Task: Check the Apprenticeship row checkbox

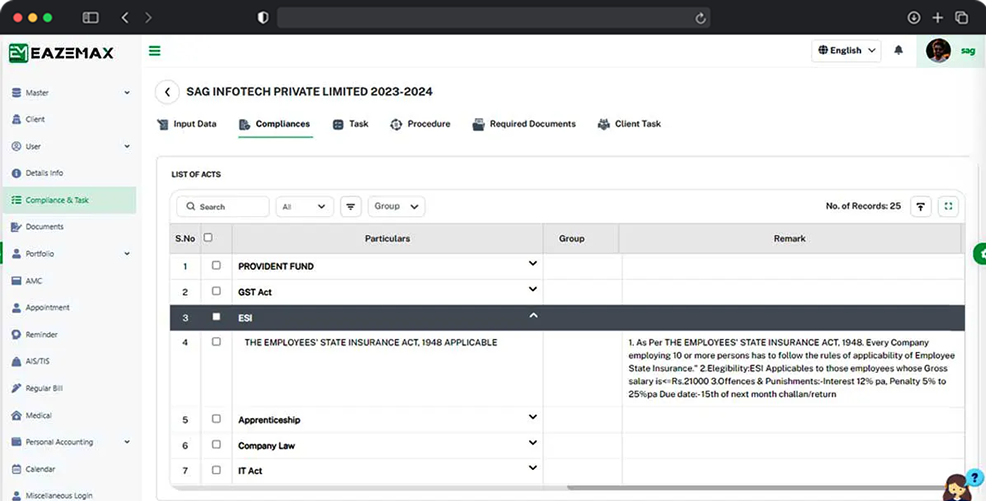Action: [216, 419]
